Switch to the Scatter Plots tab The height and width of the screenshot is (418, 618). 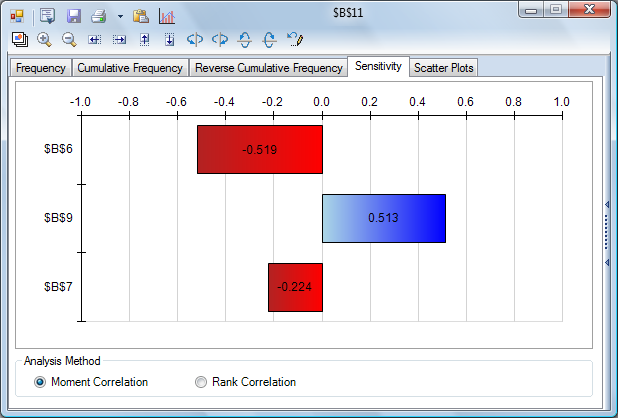click(444, 68)
